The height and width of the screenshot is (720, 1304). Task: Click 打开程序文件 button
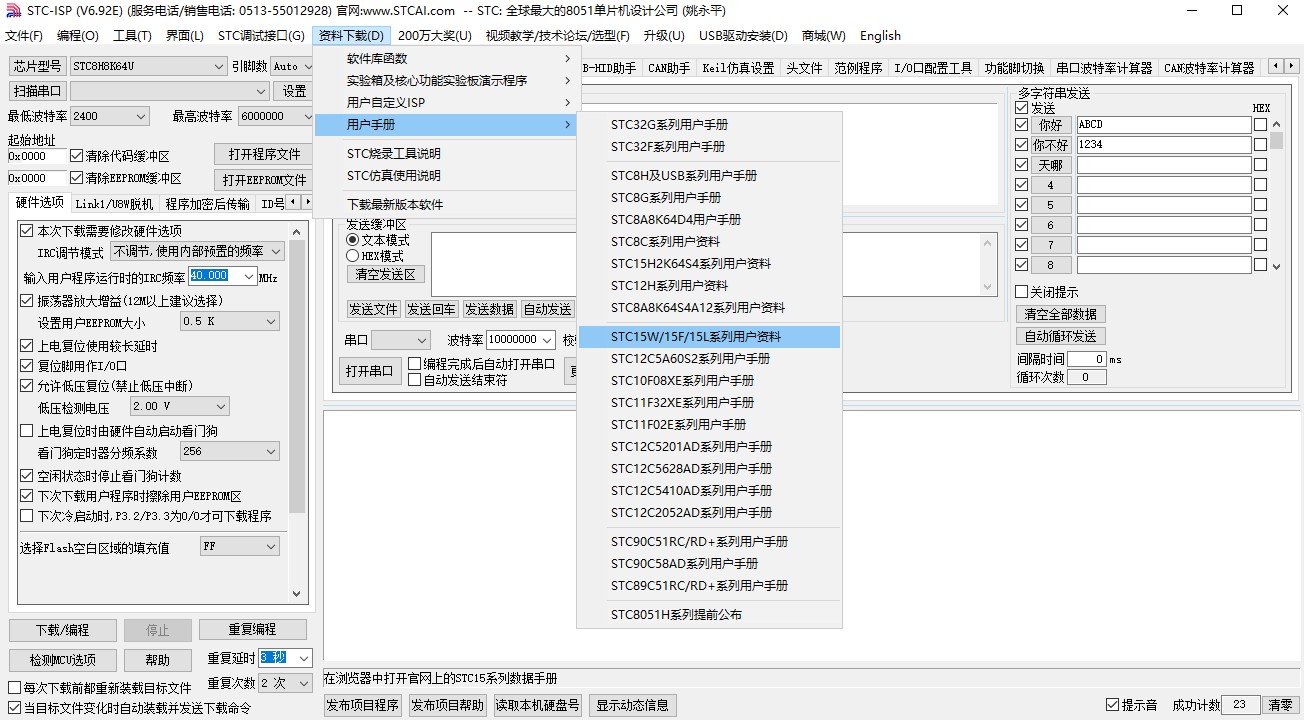click(x=264, y=154)
